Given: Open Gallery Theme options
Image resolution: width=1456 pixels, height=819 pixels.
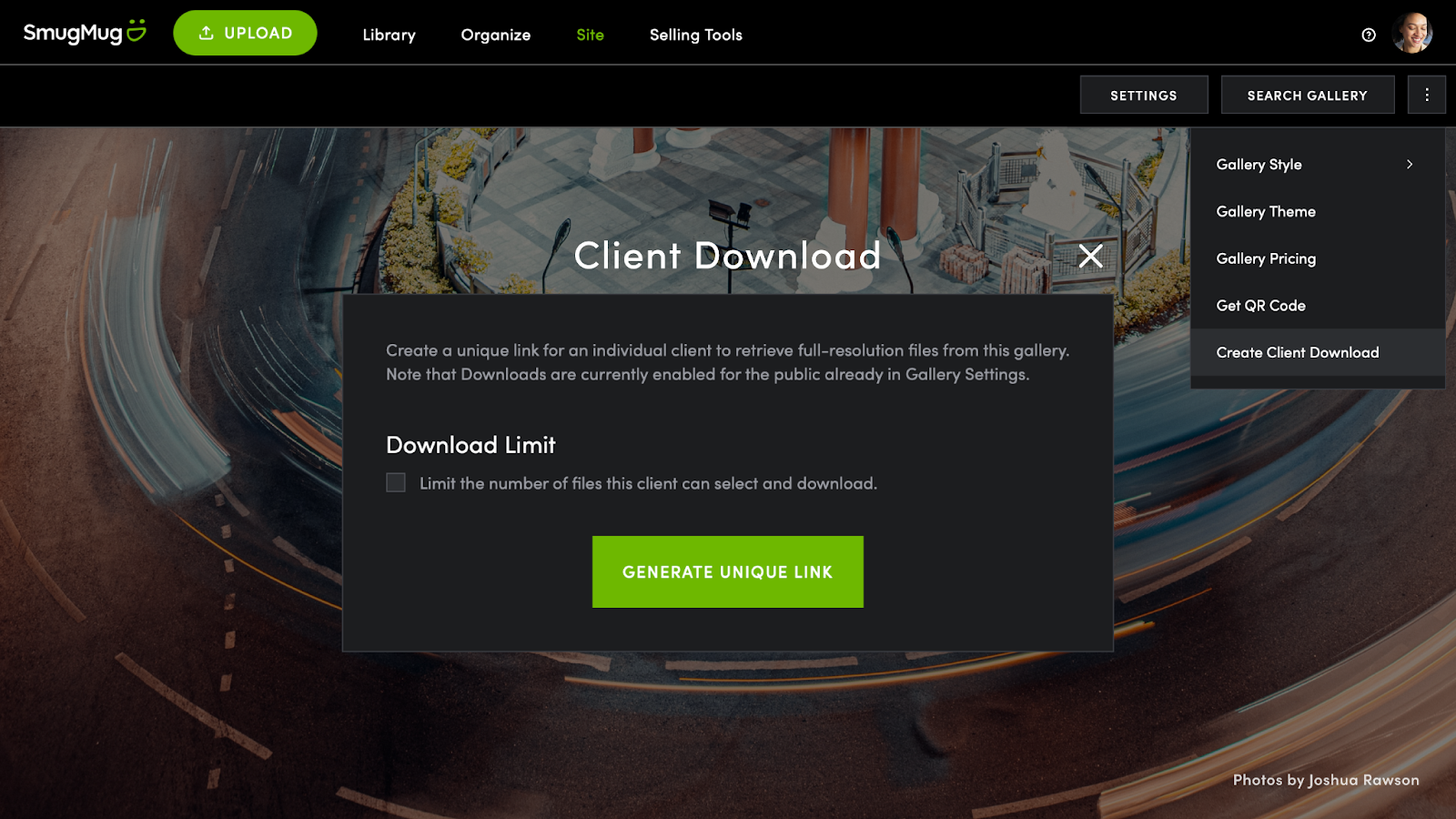Looking at the screenshot, I should (1265, 211).
